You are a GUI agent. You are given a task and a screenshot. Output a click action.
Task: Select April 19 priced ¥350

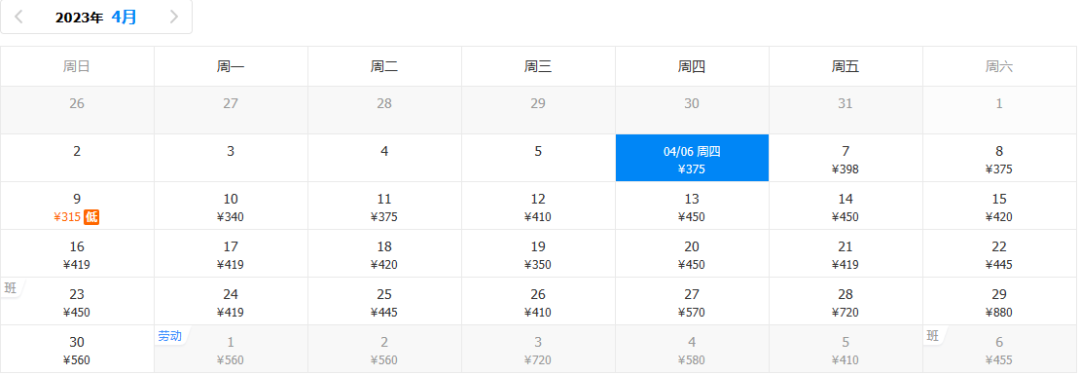pos(538,253)
